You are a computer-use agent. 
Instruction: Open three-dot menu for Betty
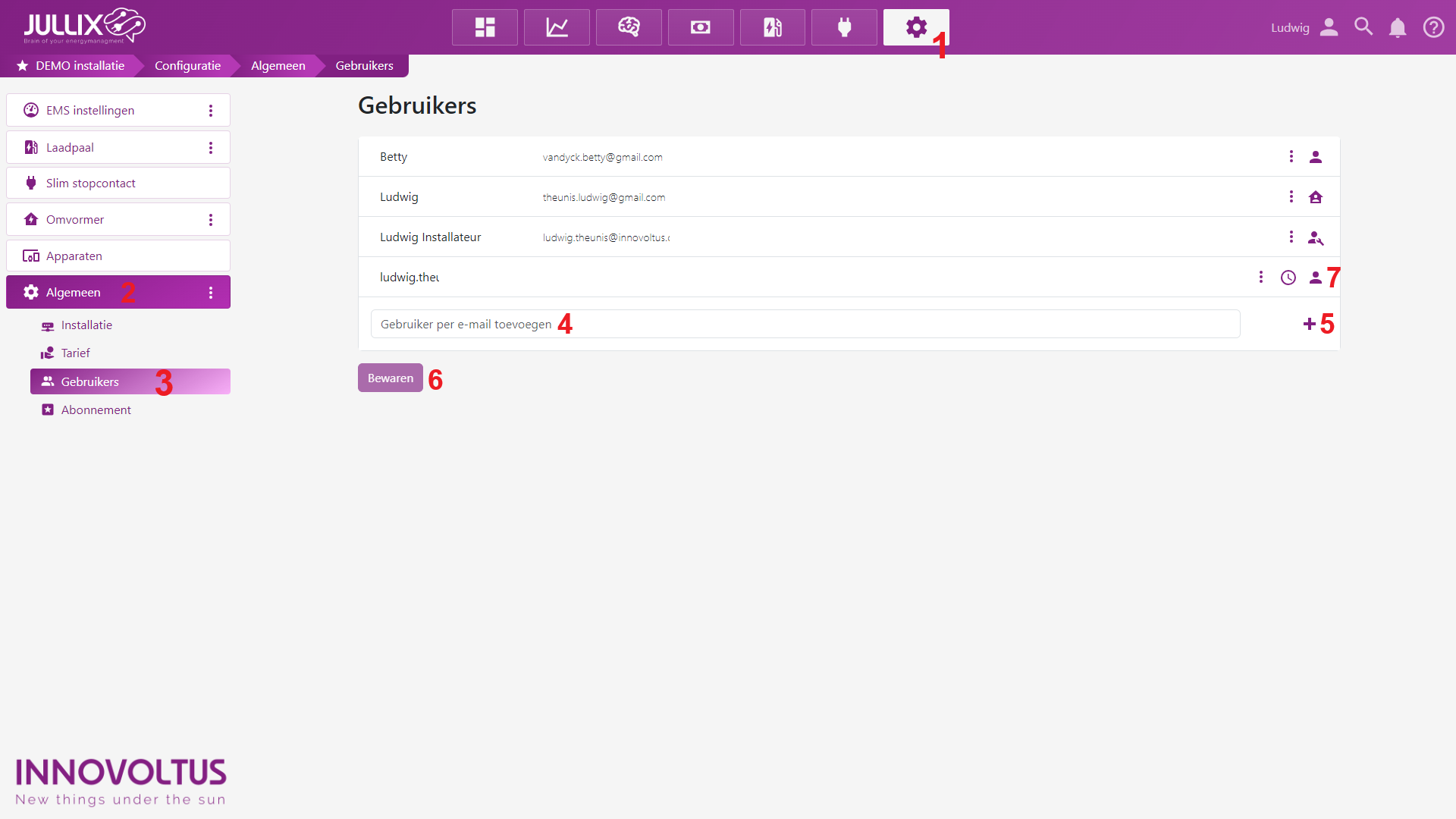[1291, 156]
